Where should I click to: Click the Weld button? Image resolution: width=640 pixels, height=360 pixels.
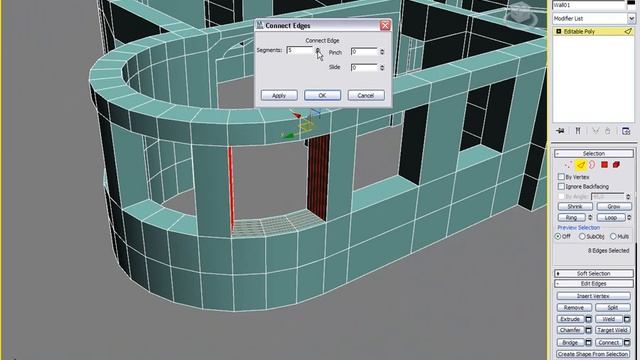click(609, 319)
